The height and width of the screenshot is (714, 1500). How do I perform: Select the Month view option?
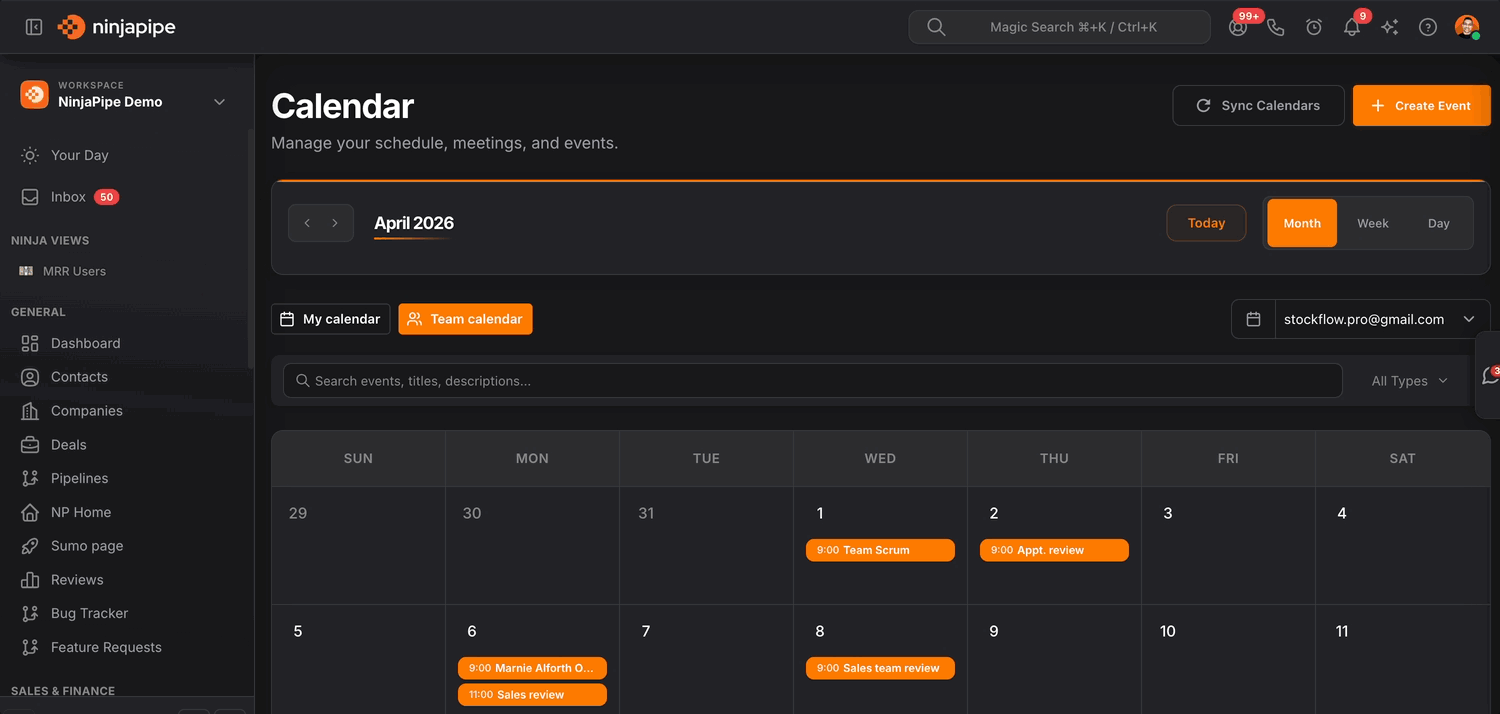click(x=1302, y=223)
